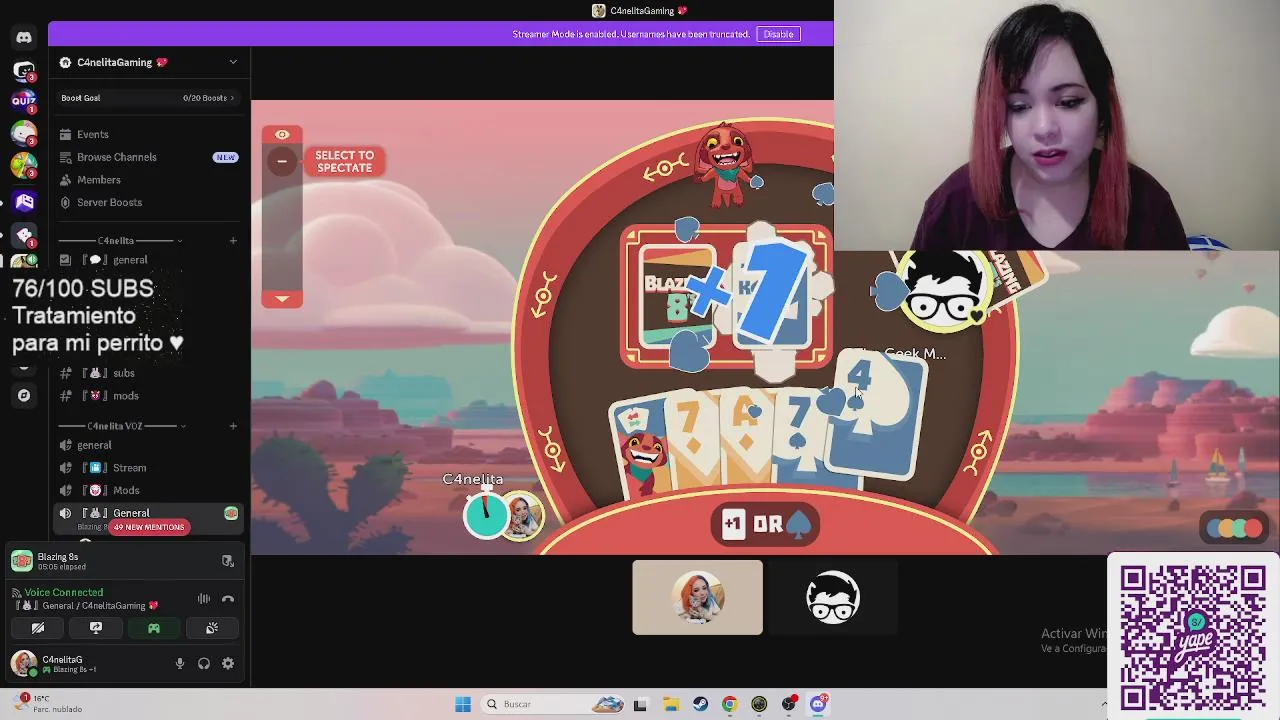1280x720 pixels.
Task: Collapse the spectate panel minus button
Action: 282,161
